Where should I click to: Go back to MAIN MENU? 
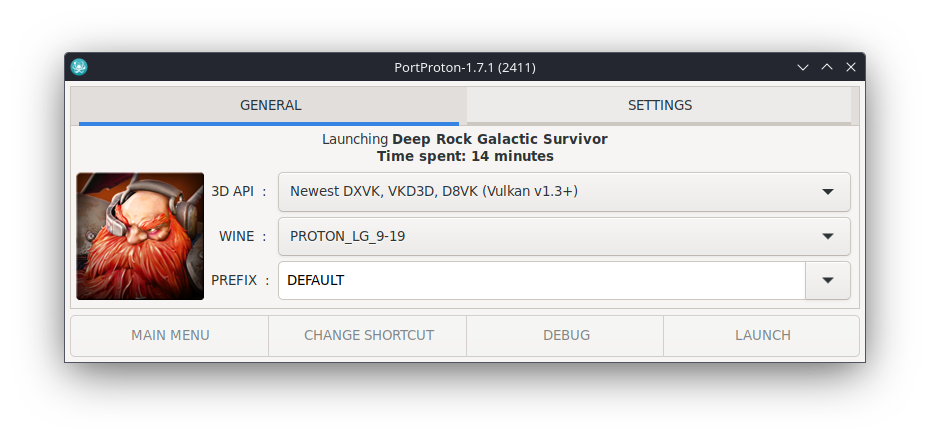point(170,335)
